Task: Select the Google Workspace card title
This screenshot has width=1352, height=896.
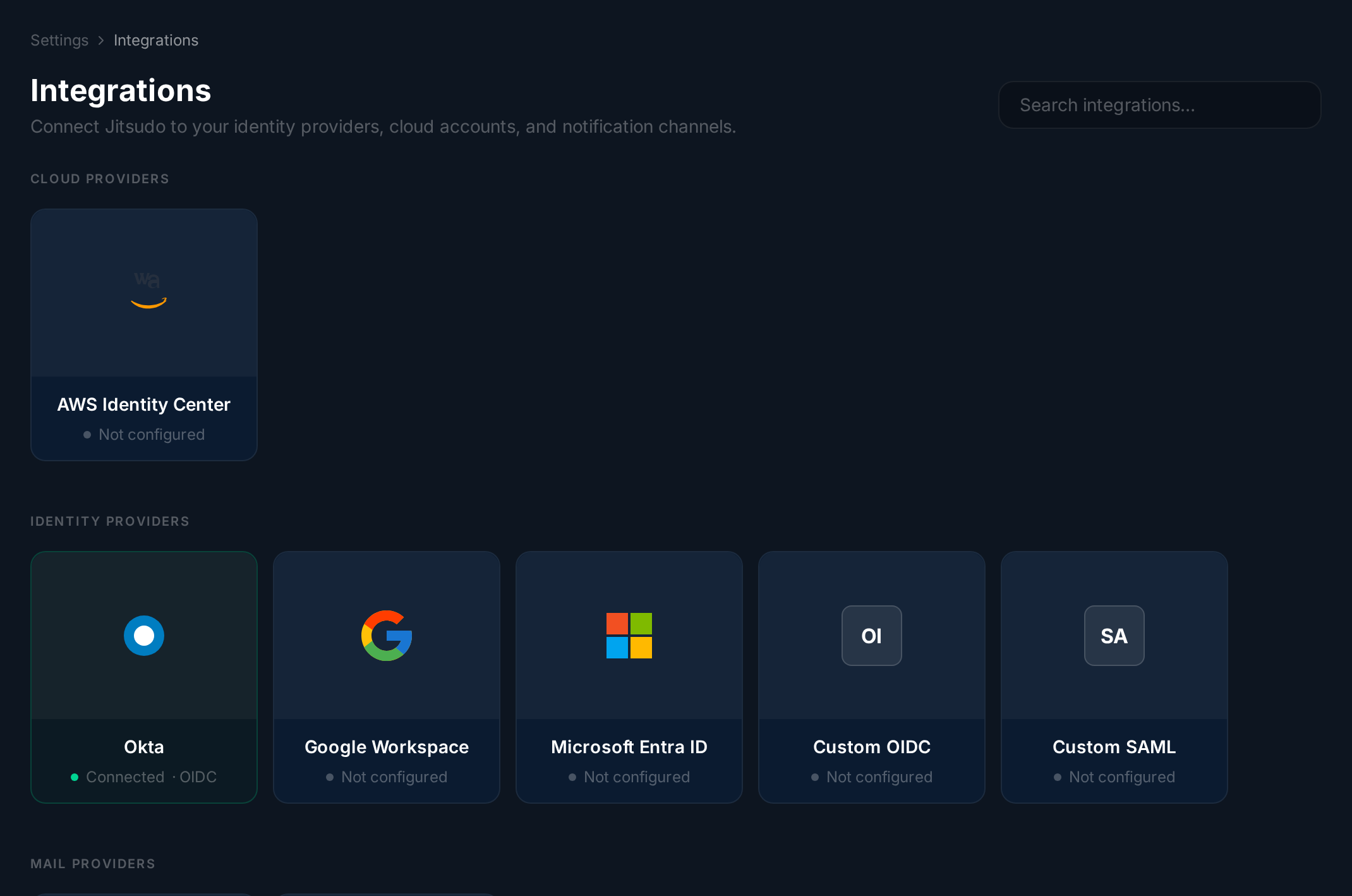Action: [387, 747]
